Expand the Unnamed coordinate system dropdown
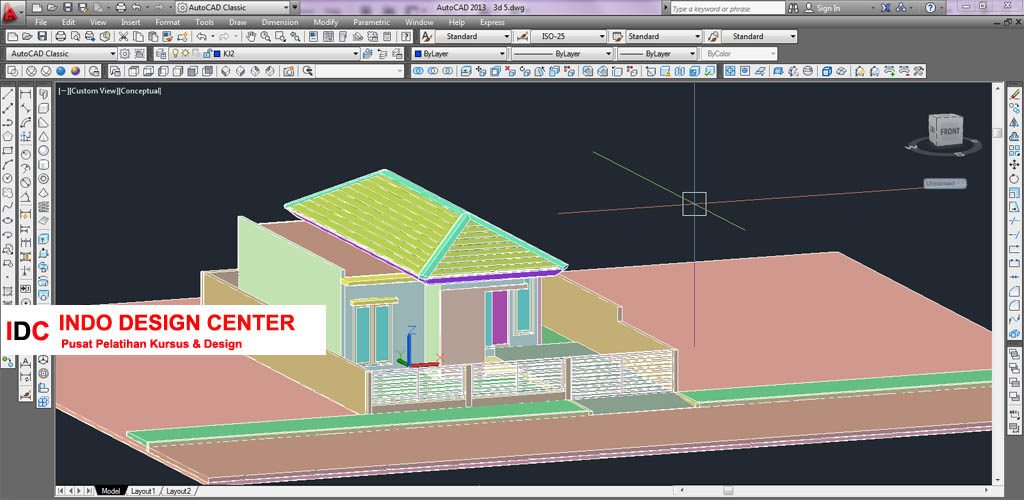The image size is (1024, 500). click(x=945, y=183)
